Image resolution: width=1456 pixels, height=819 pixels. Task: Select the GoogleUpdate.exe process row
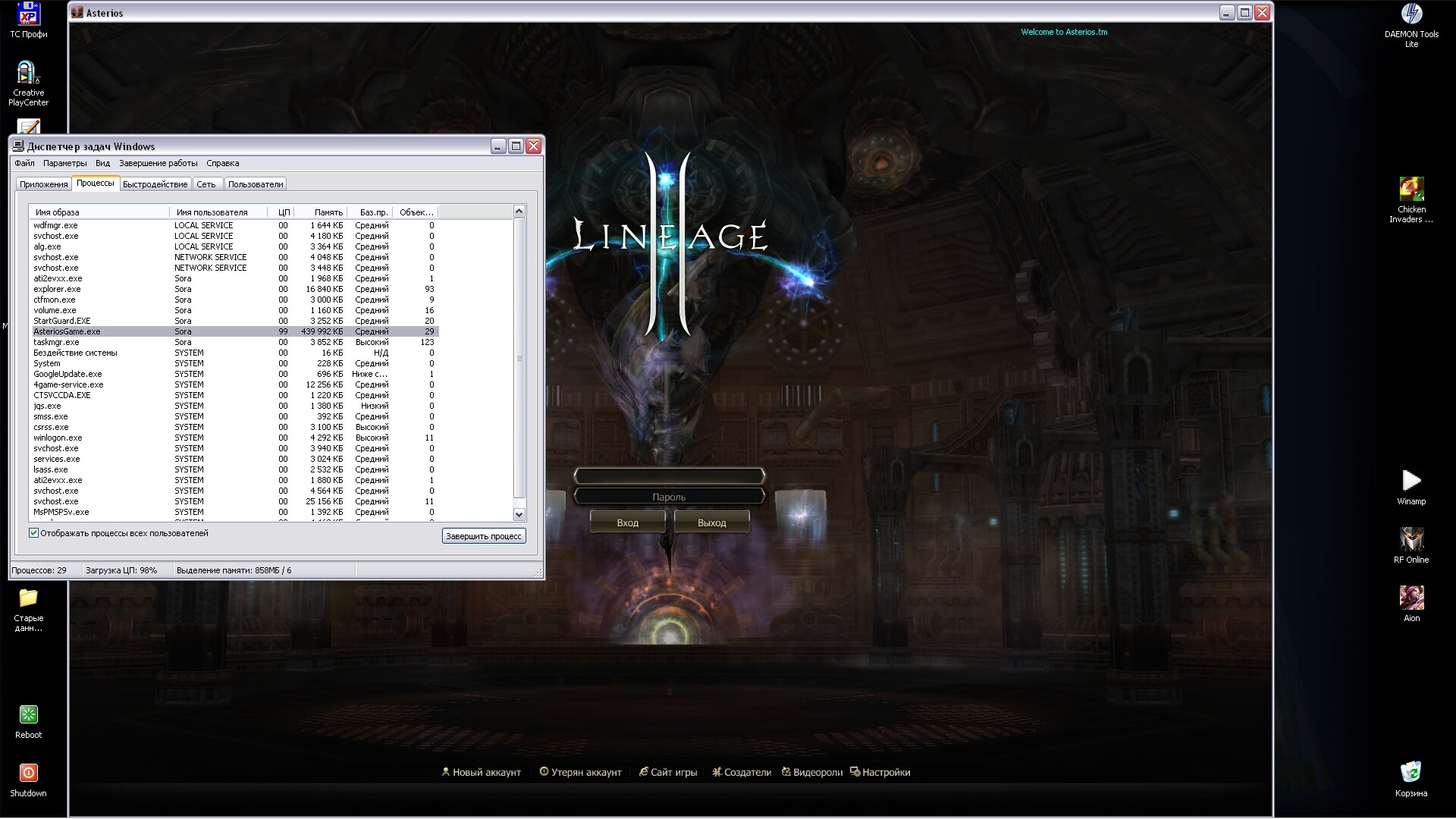click(234, 374)
